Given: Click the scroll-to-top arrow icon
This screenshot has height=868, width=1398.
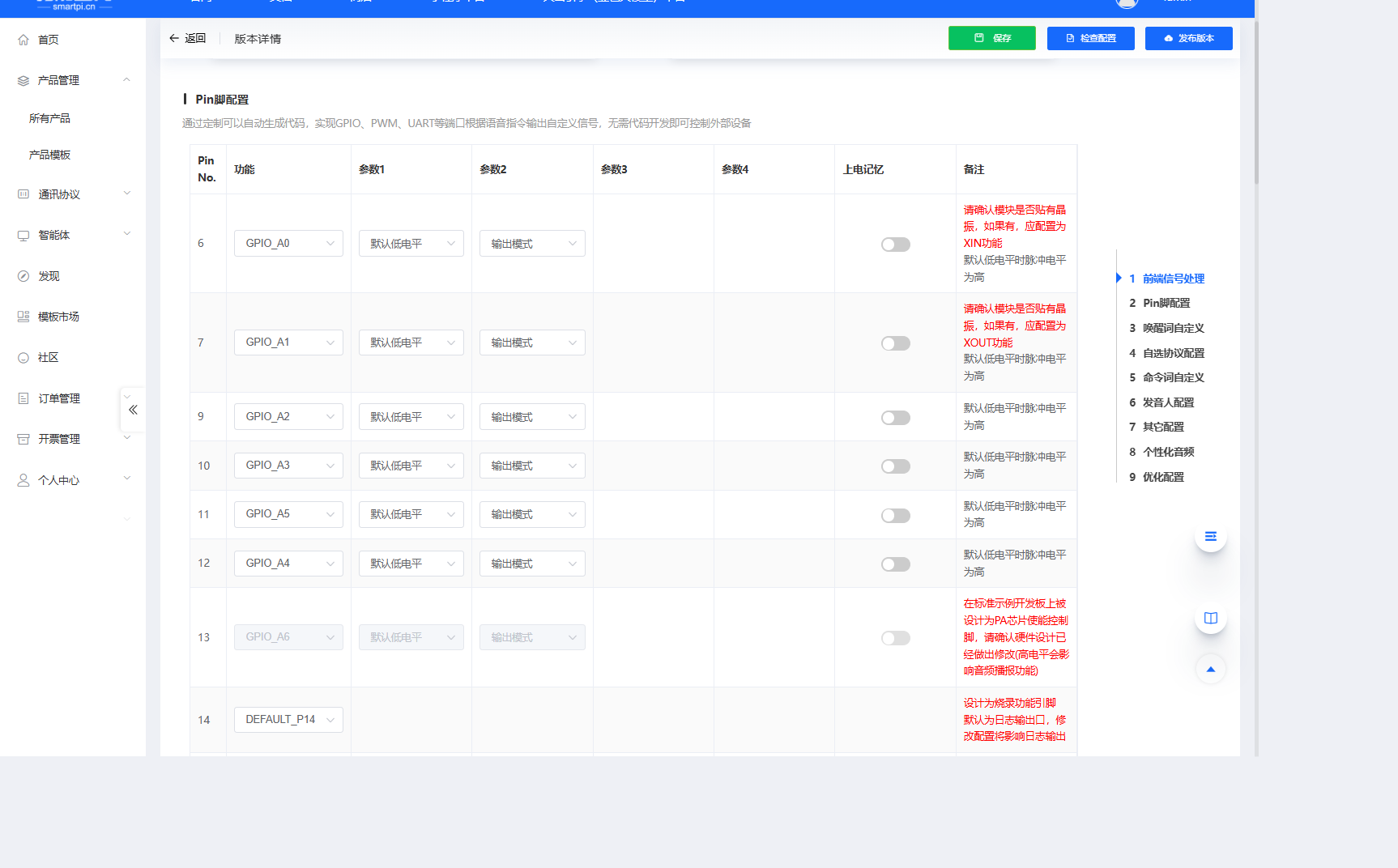Looking at the screenshot, I should click(1210, 669).
